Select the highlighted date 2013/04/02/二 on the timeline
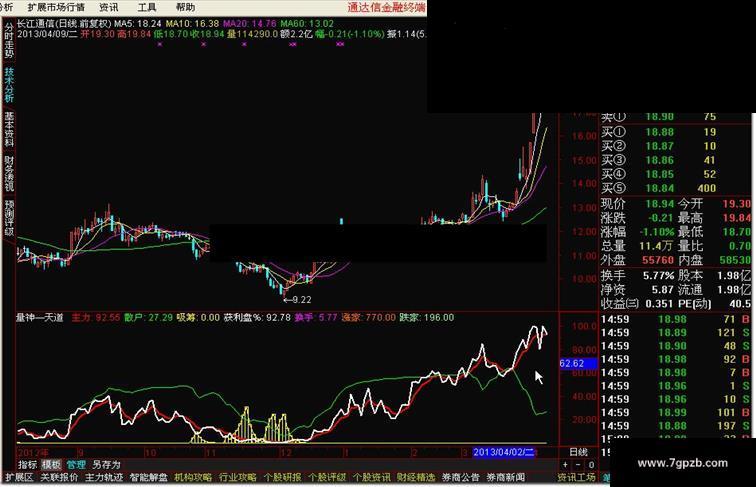Image resolution: width=756 pixels, height=487 pixels. coord(504,452)
